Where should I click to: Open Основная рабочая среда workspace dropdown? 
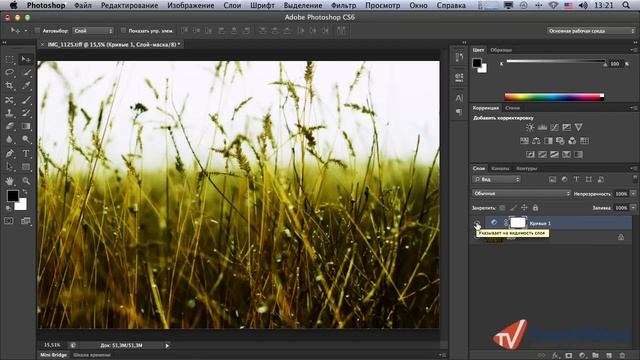(591, 31)
